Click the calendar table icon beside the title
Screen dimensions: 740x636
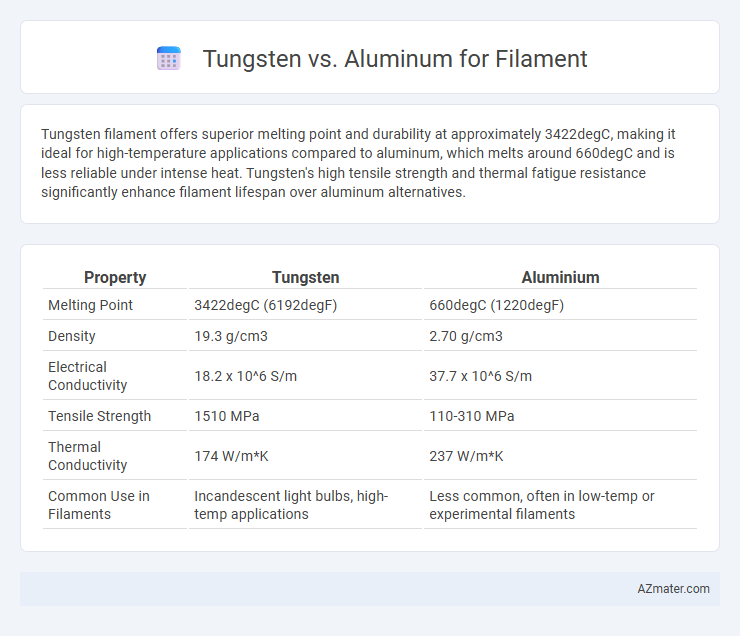(168, 59)
